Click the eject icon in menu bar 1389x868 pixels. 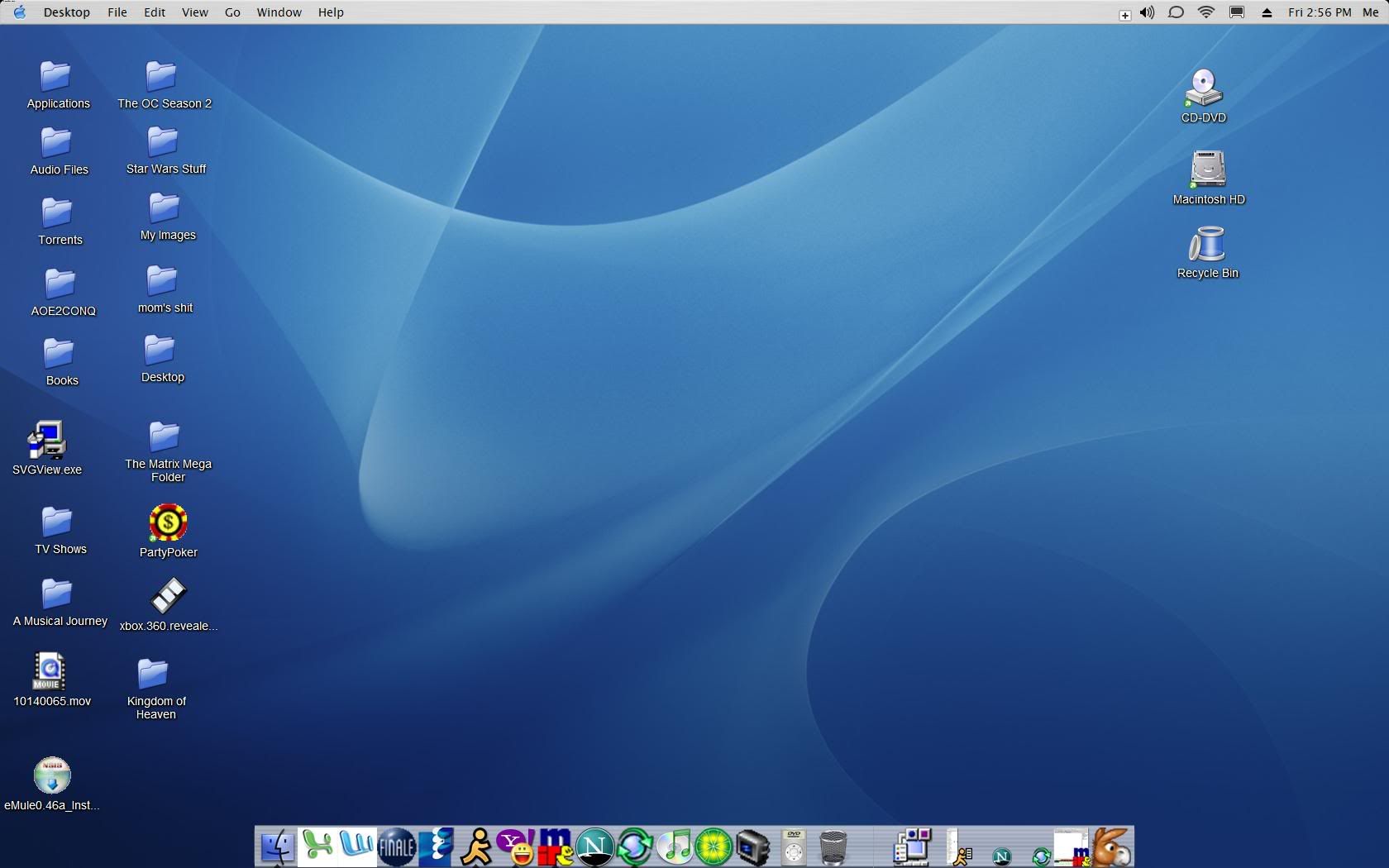pos(1267,12)
